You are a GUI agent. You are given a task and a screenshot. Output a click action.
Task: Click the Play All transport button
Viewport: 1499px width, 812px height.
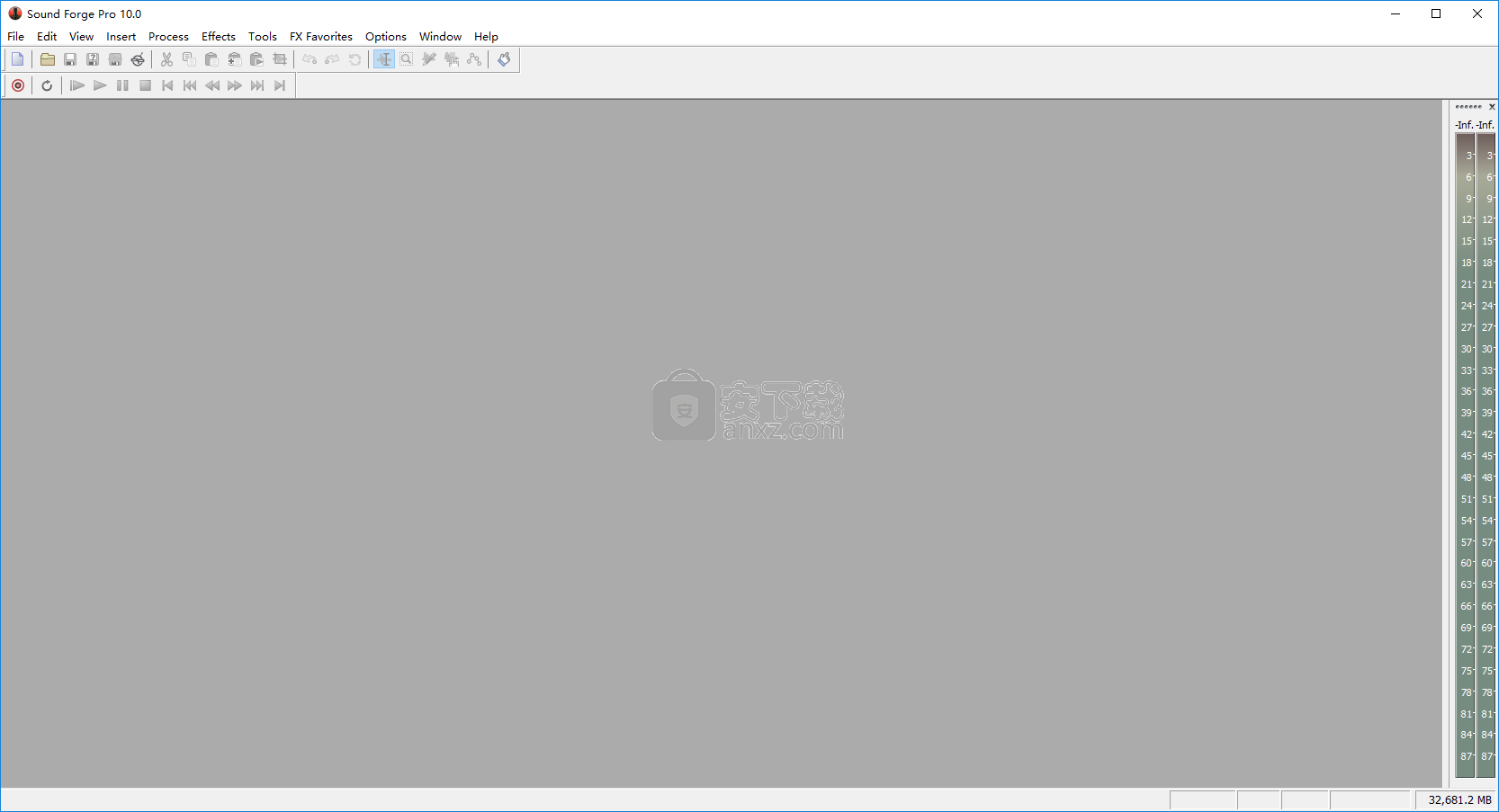76,85
